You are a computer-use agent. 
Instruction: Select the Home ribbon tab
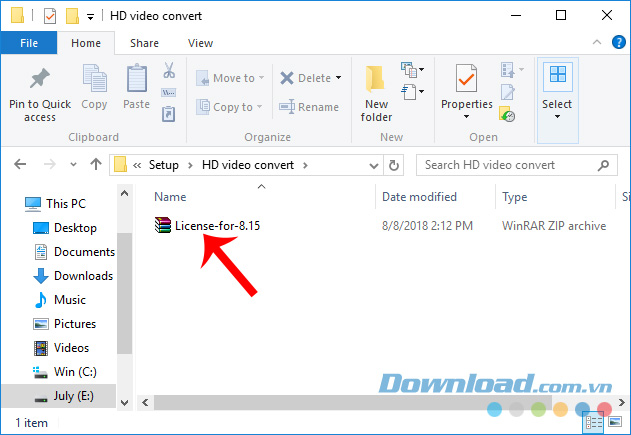[x=86, y=43]
